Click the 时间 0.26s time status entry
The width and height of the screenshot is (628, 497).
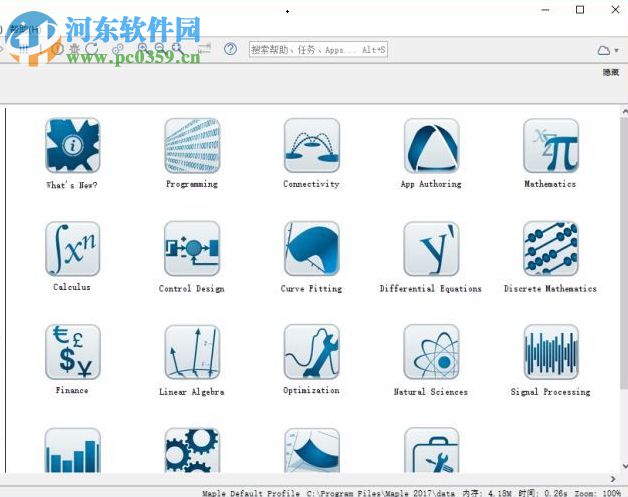[x=543, y=493]
